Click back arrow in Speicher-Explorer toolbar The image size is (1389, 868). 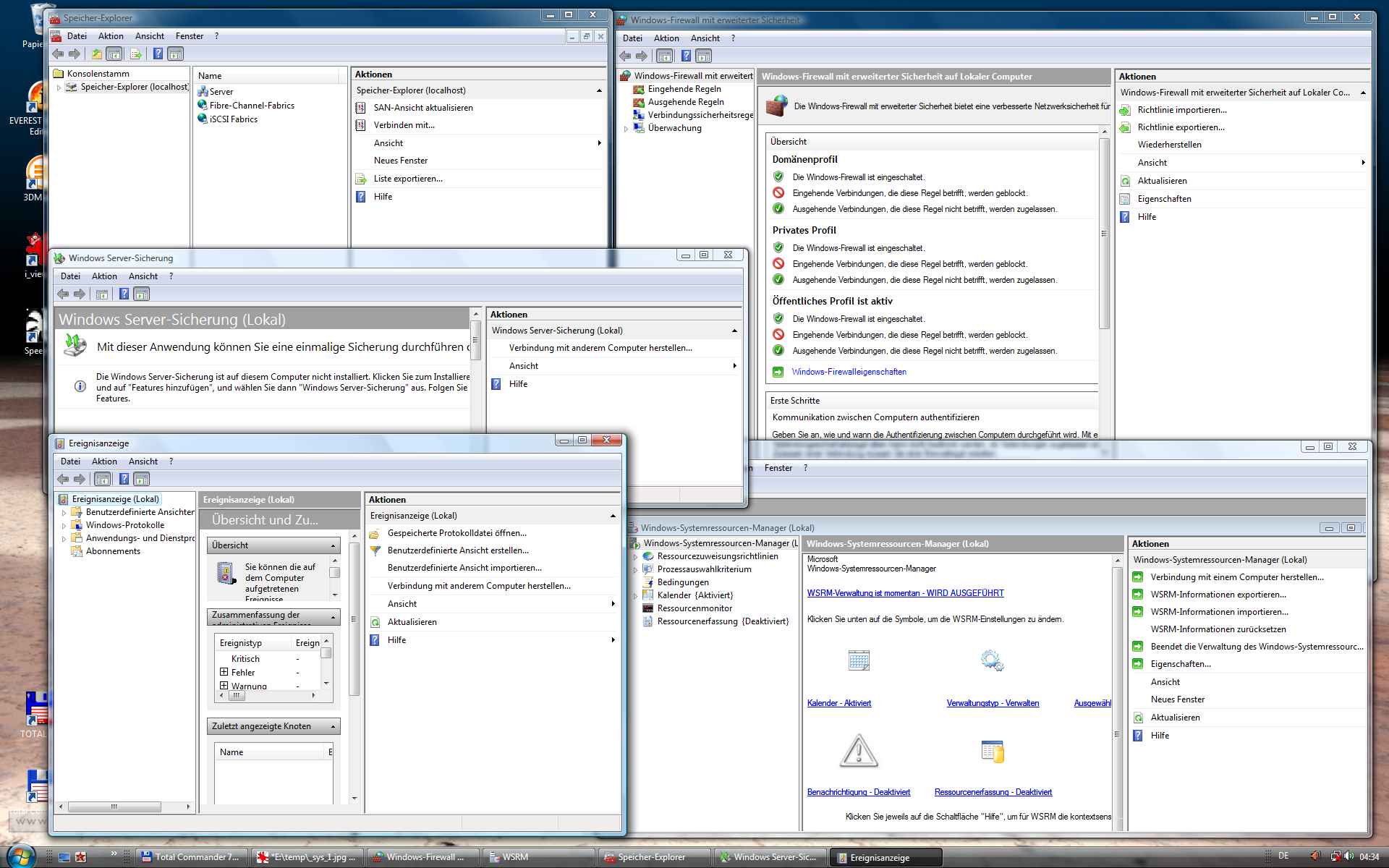tap(59, 54)
